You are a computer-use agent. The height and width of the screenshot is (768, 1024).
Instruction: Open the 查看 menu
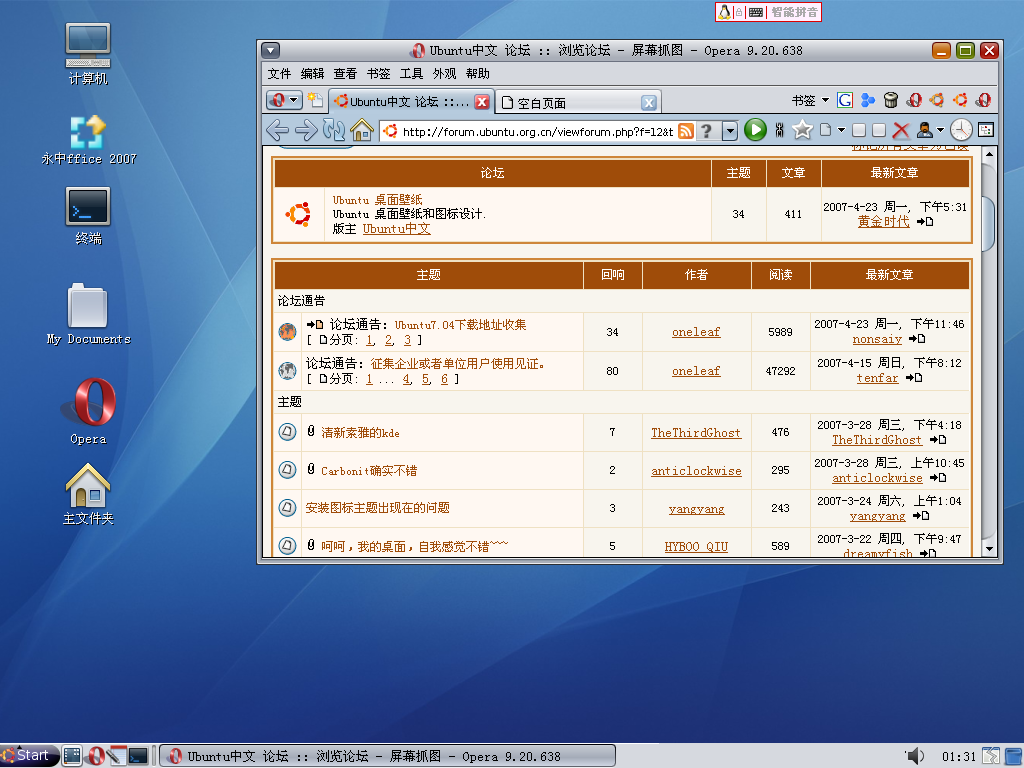pyautogui.click(x=345, y=74)
